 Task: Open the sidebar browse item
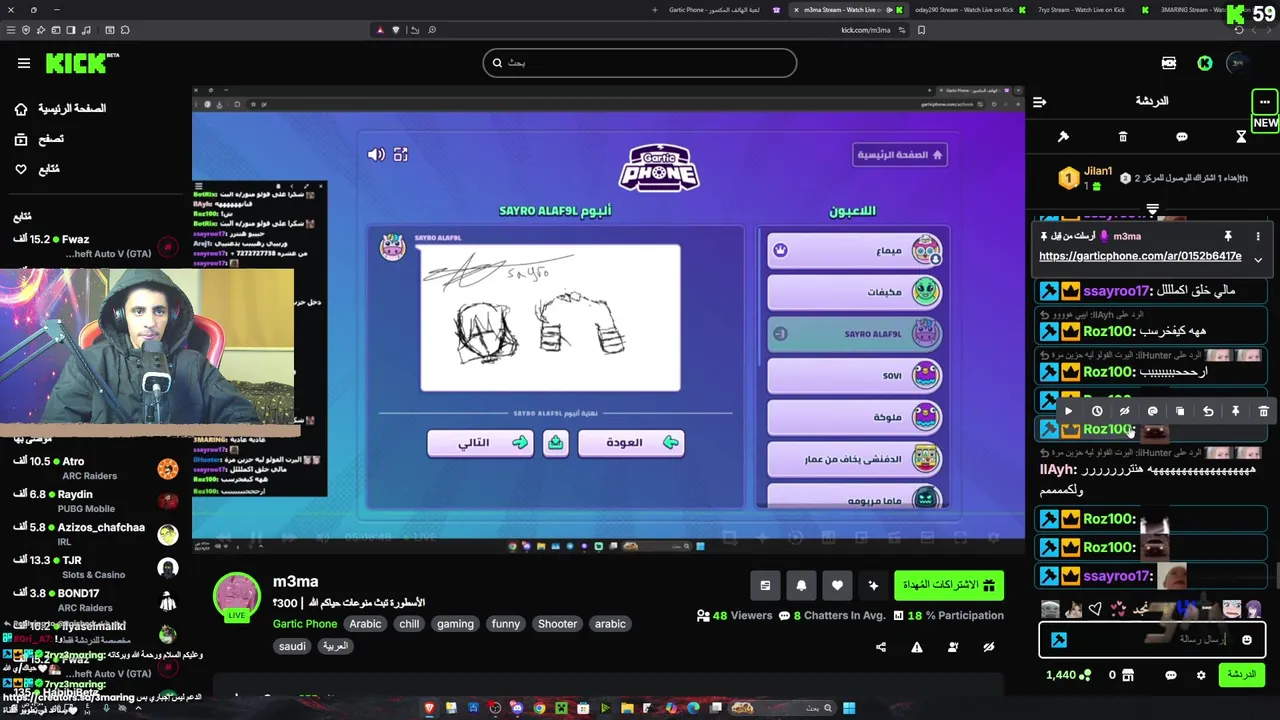[40, 139]
